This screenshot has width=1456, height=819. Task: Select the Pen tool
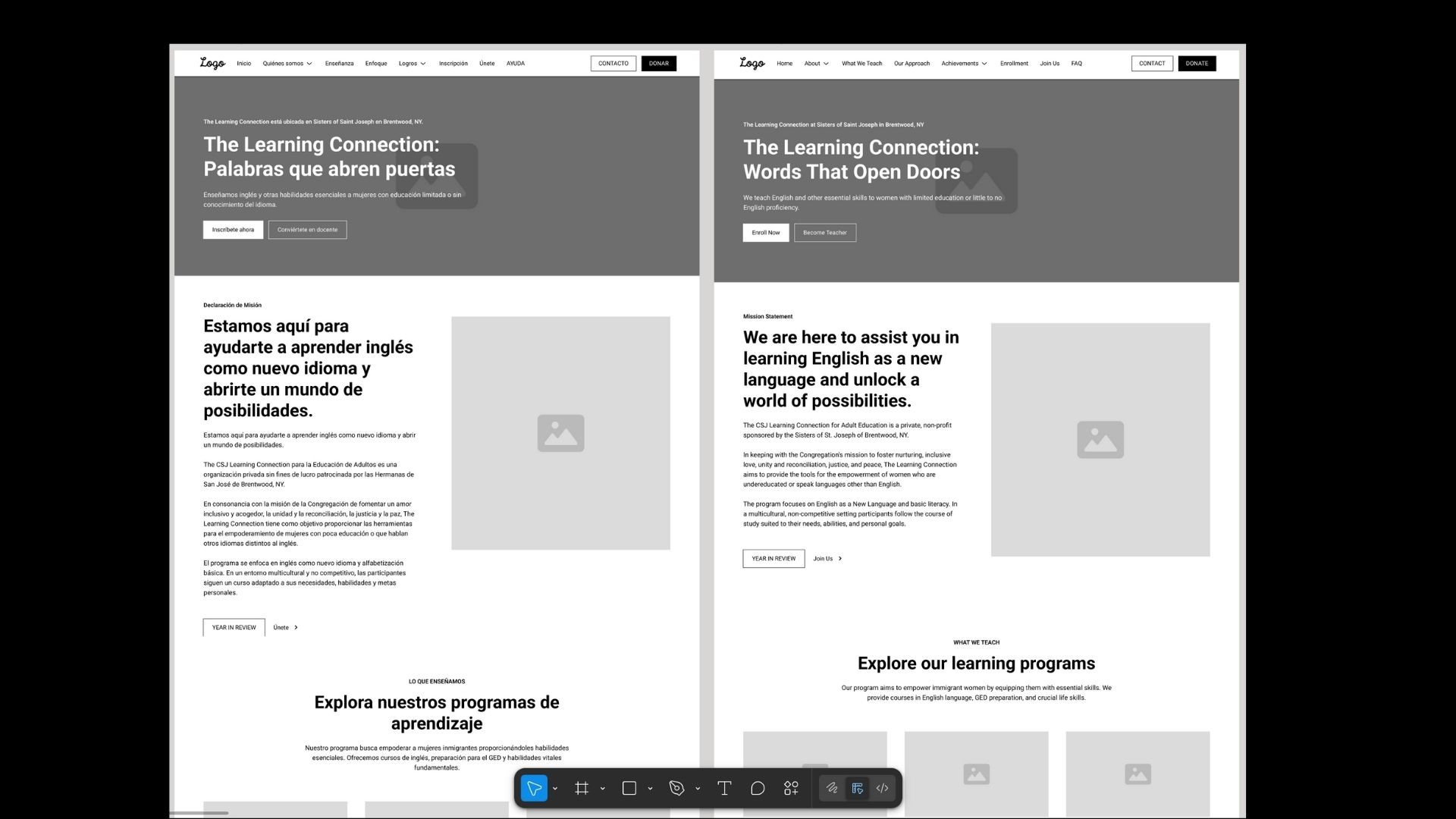point(676,789)
